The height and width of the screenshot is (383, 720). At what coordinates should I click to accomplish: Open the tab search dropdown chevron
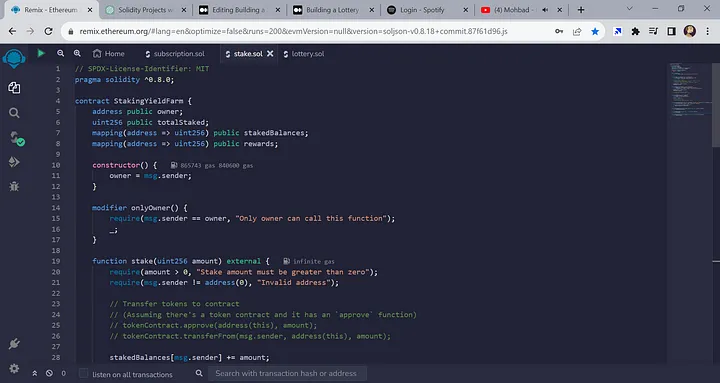click(630, 9)
